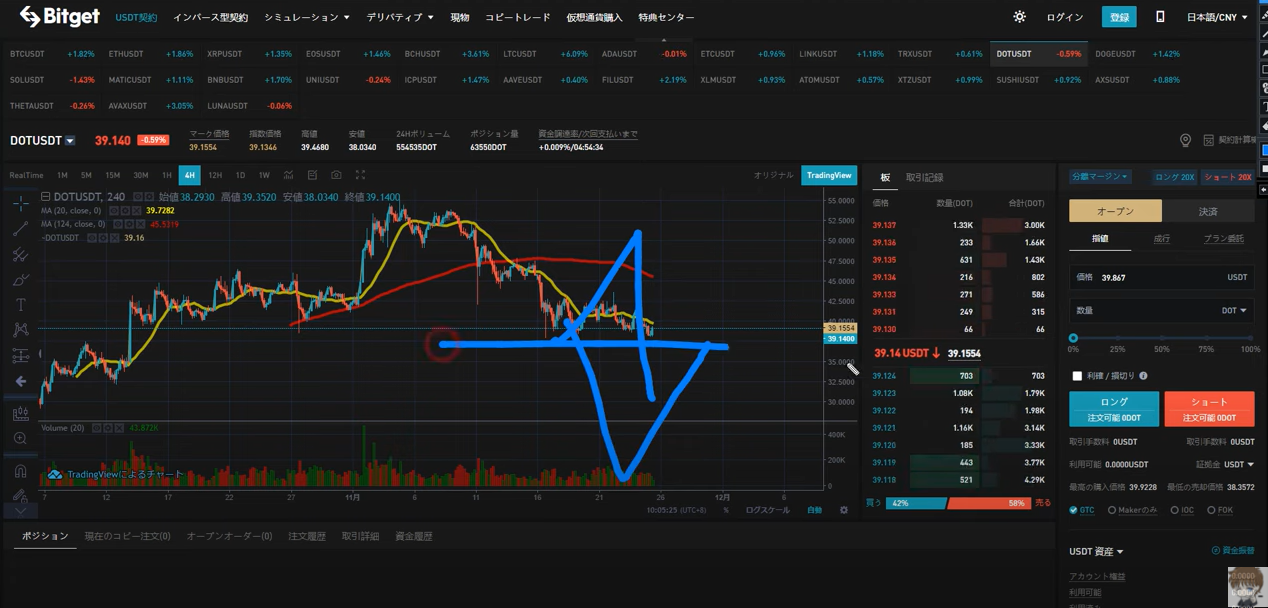Click the 50% mark on quantity slider
Screen dimensions: 1268x608
[x=1161, y=338]
